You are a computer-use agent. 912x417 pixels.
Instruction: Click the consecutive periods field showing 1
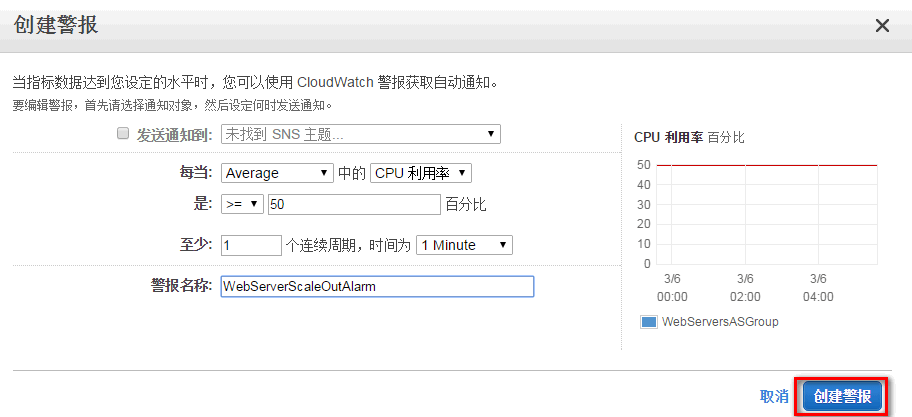[x=251, y=245]
